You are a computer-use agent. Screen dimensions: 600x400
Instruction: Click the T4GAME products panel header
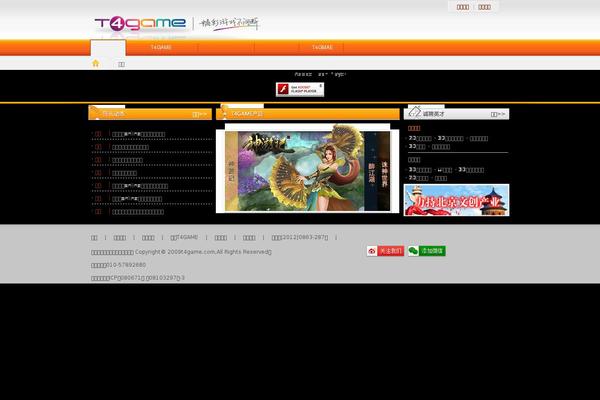point(308,114)
